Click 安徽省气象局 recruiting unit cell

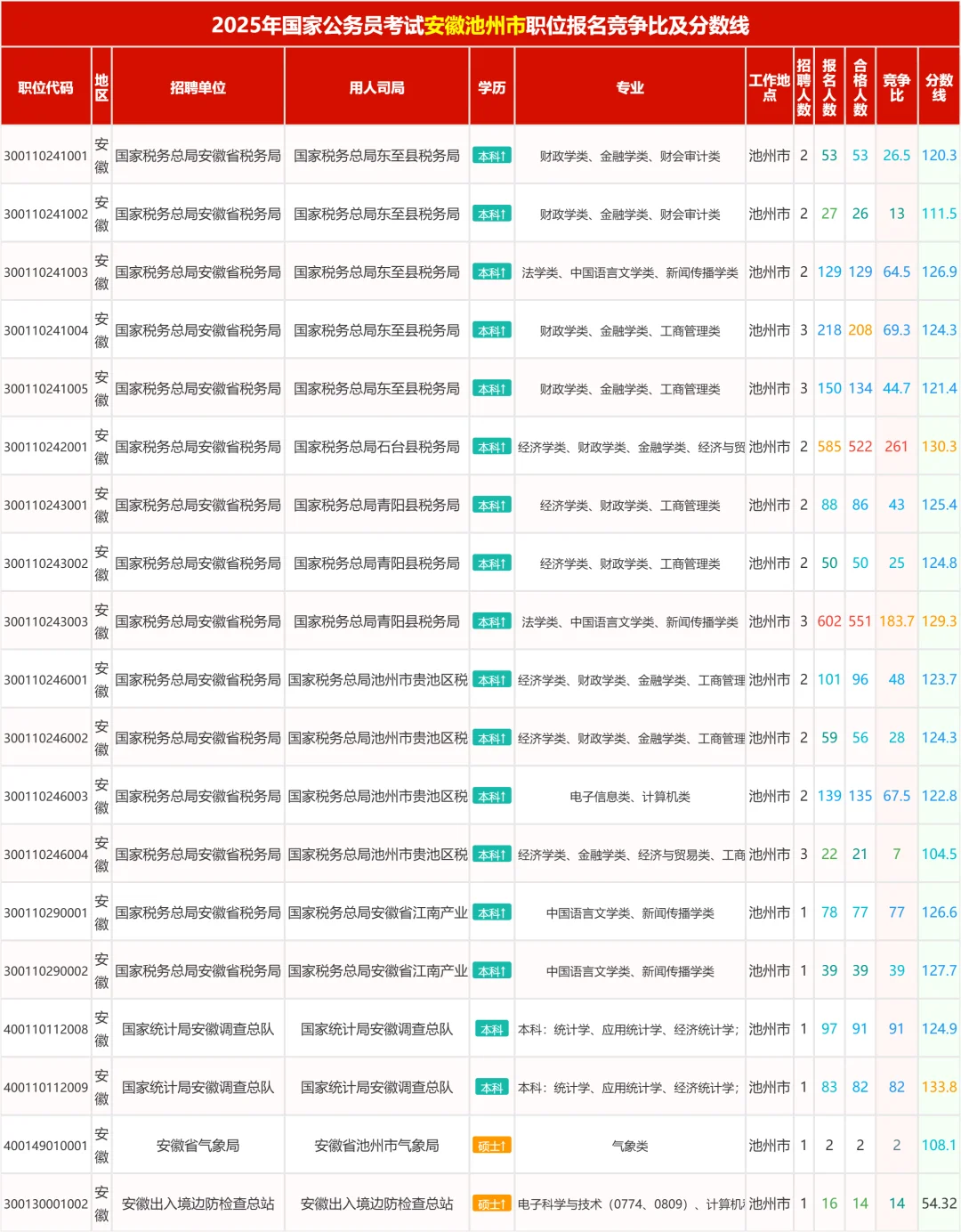coord(198,1146)
